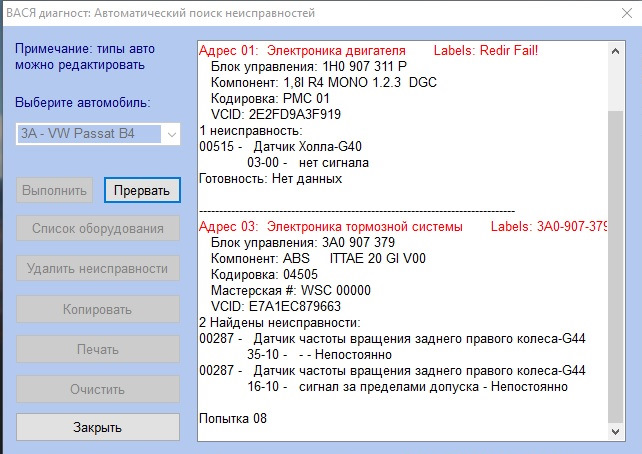The width and height of the screenshot is (642, 454).
Task: Click the line Компонент: 1,8l R4 MONO 1.2.3 DGC
Action: [324, 82]
